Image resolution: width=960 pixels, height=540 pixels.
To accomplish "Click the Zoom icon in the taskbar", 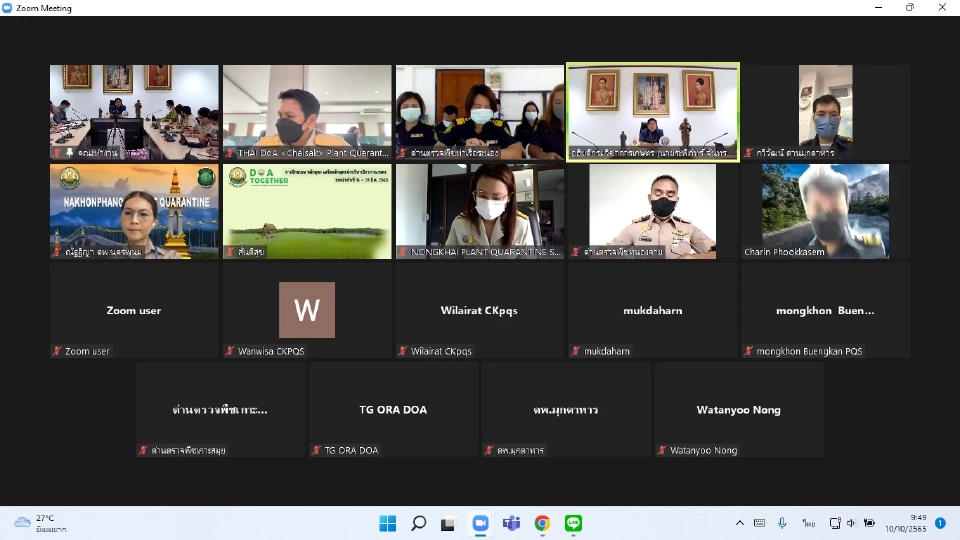I will [x=480, y=523].
